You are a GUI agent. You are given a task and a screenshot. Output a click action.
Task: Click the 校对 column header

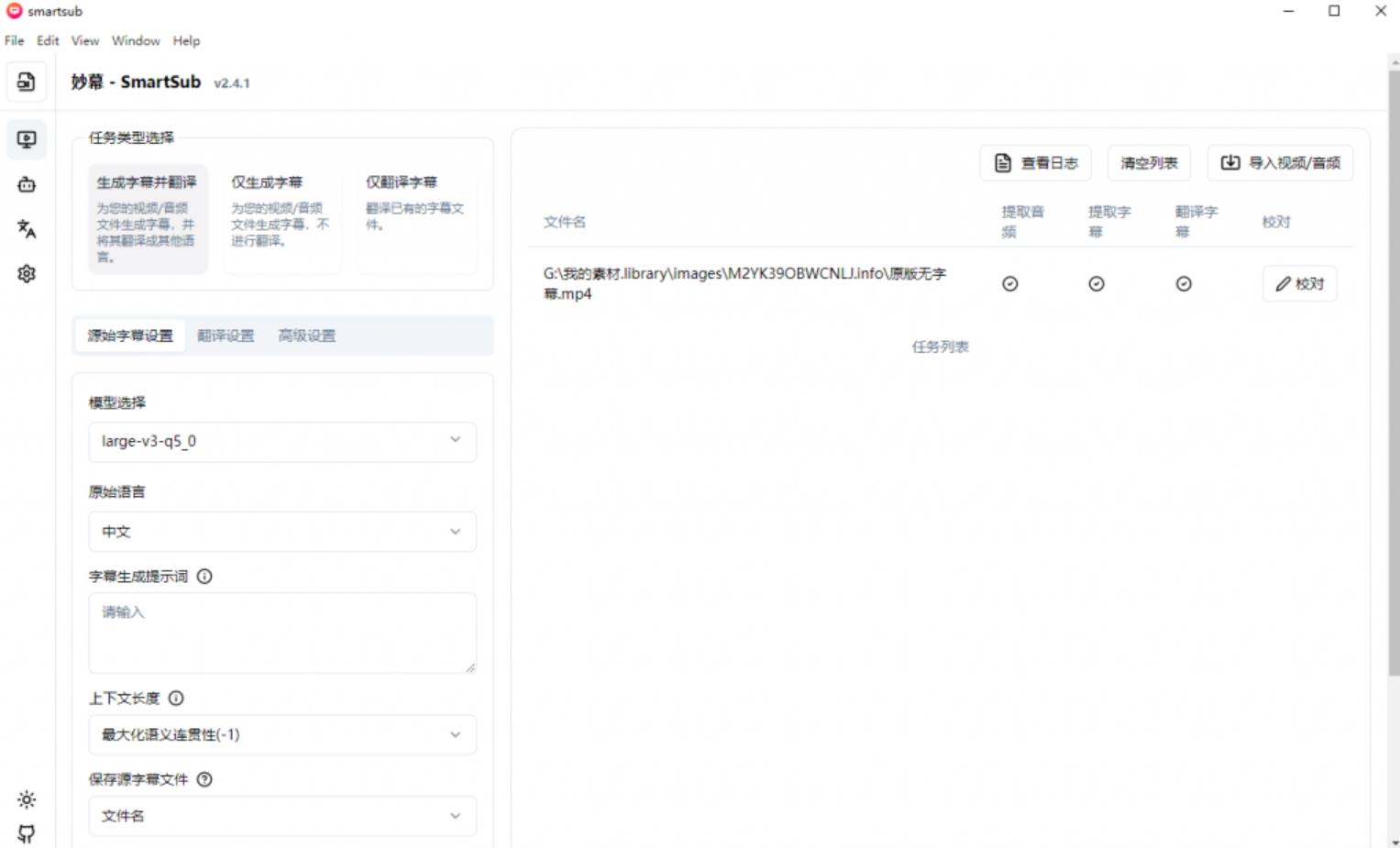coord(1276,222)
